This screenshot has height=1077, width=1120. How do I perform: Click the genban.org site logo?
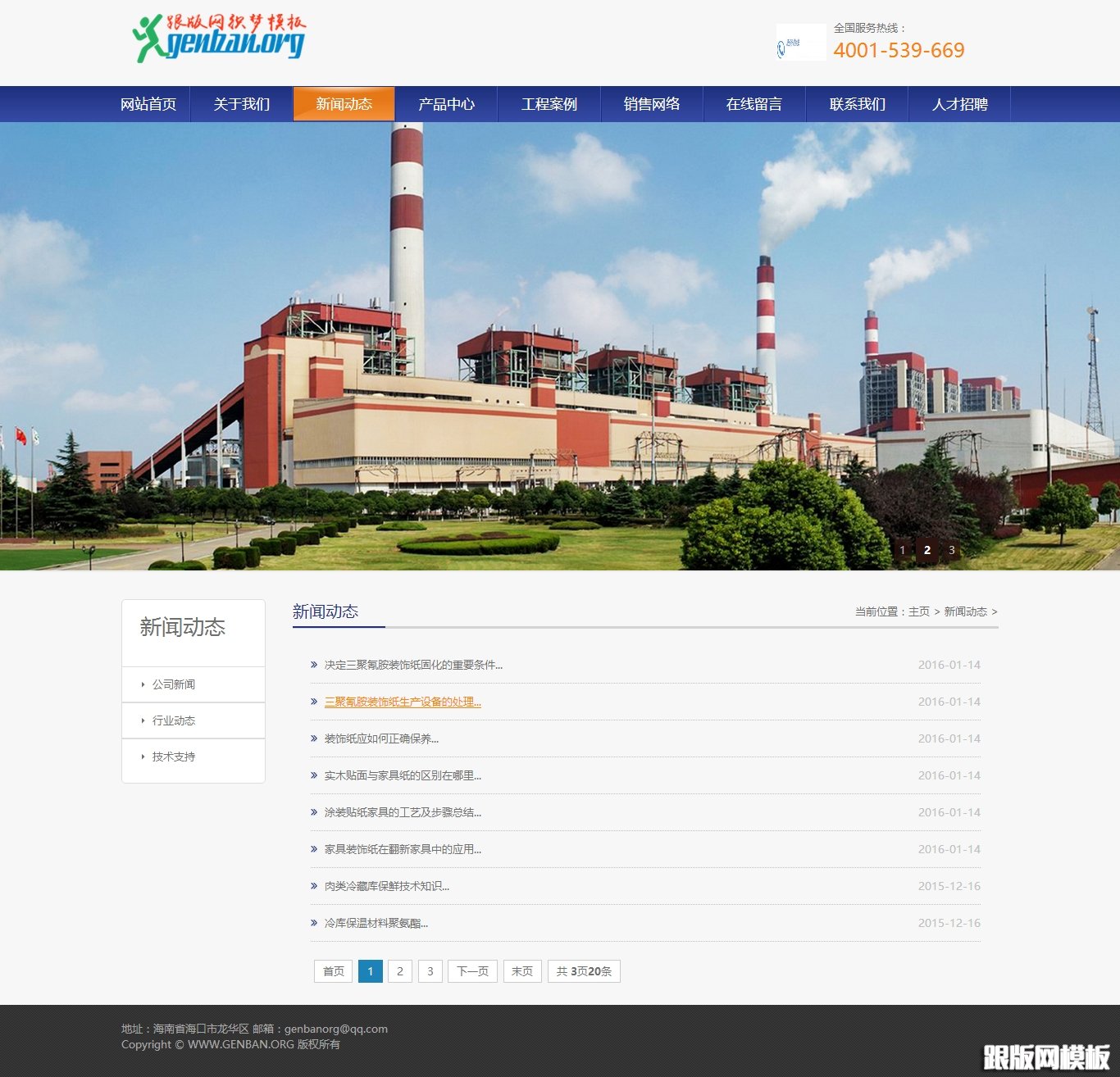pyautogui.click(x=219, y=39)
